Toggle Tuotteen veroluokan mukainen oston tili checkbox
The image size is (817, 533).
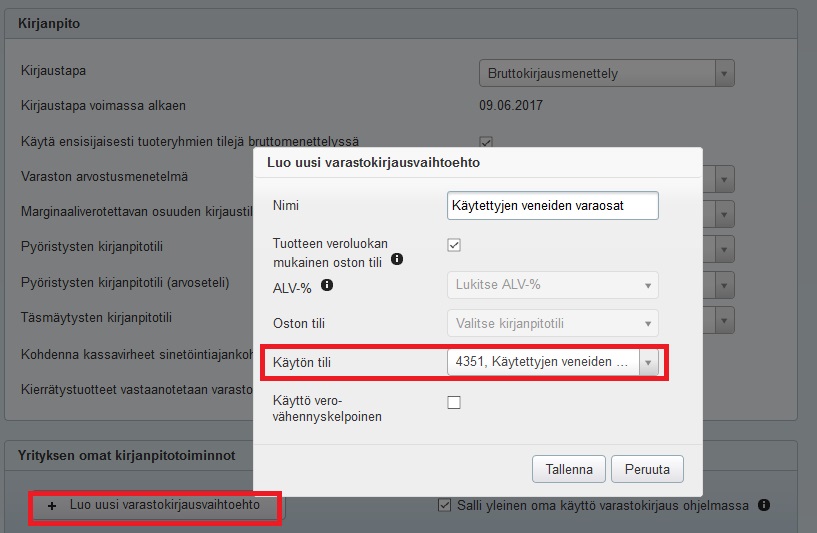click(x=454, y=245)
